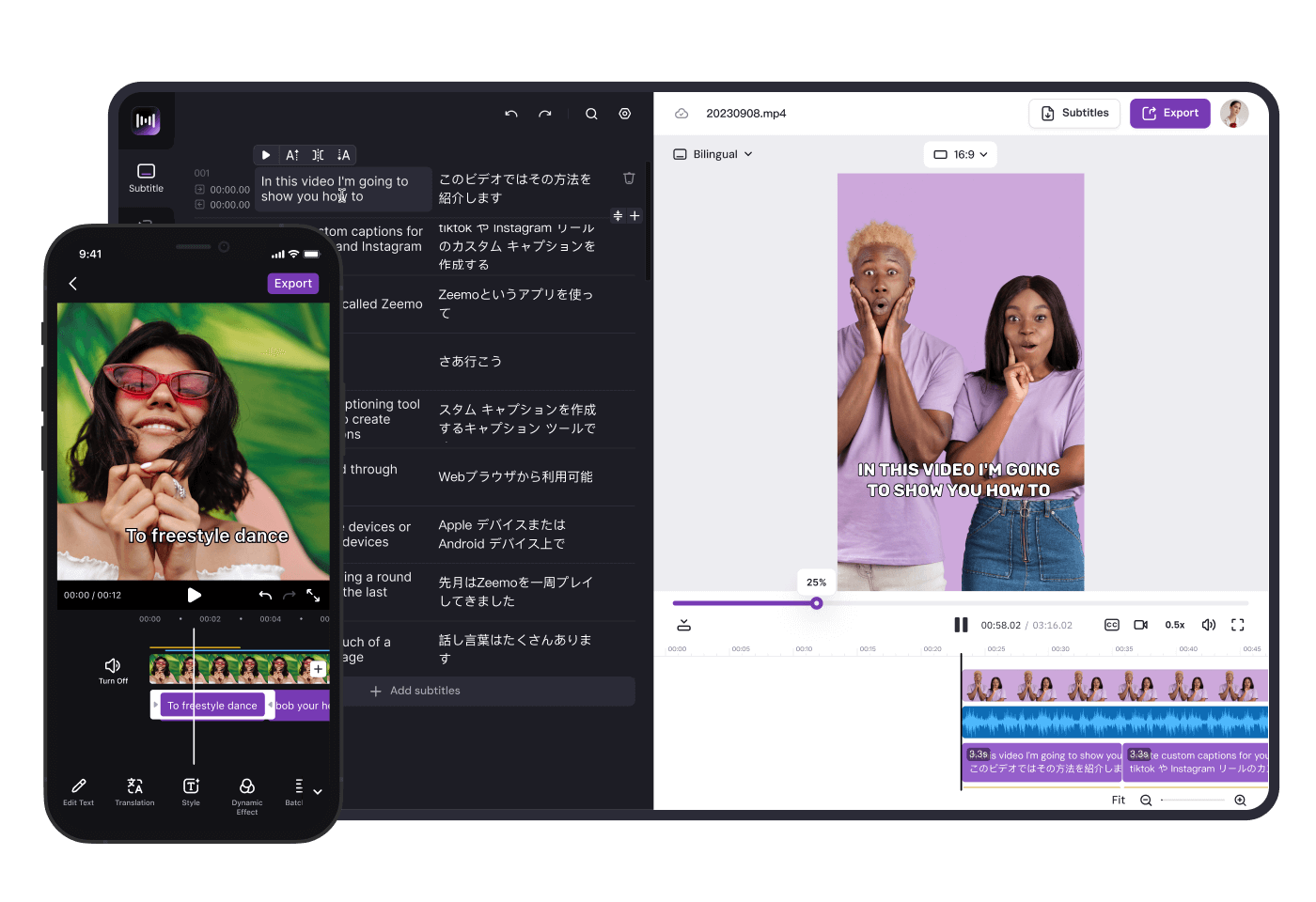
Task: Click the line height icon in the subtitle toolbar
Action: [343, 155]
